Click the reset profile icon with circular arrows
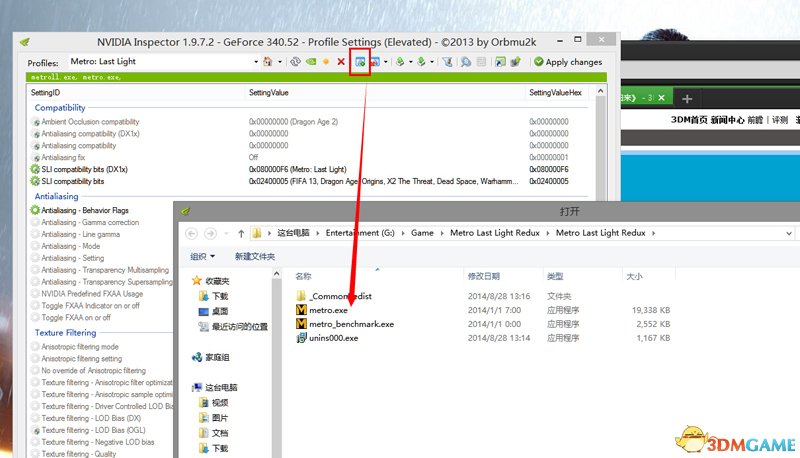The height and width of the screenshot is (458, 800). click(295, 62)
